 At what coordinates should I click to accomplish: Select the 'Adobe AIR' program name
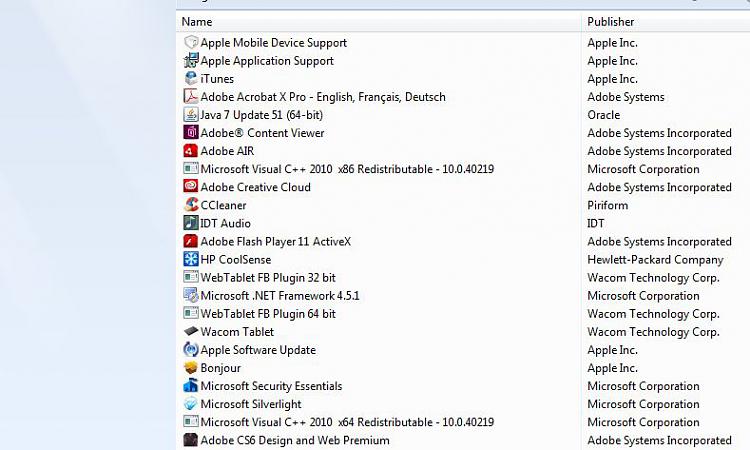(227, 151)
